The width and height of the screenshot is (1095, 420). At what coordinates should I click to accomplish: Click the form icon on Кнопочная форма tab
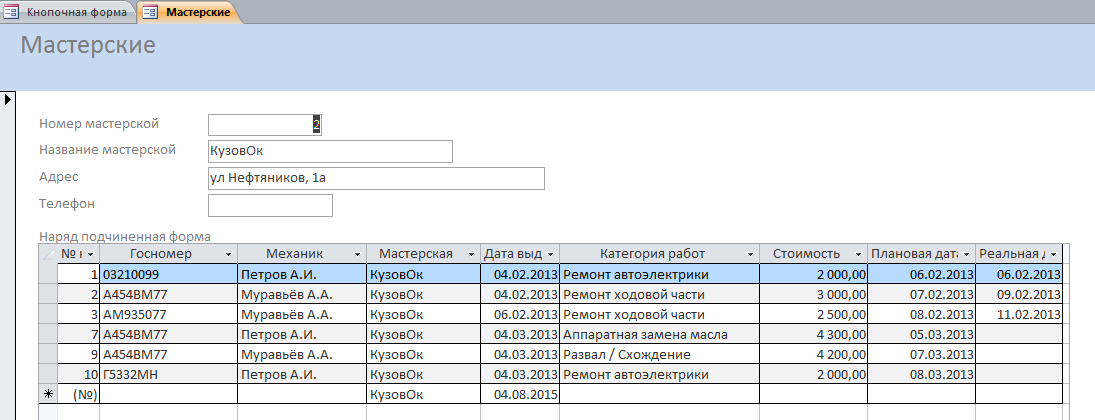click(x=12, y=12)
